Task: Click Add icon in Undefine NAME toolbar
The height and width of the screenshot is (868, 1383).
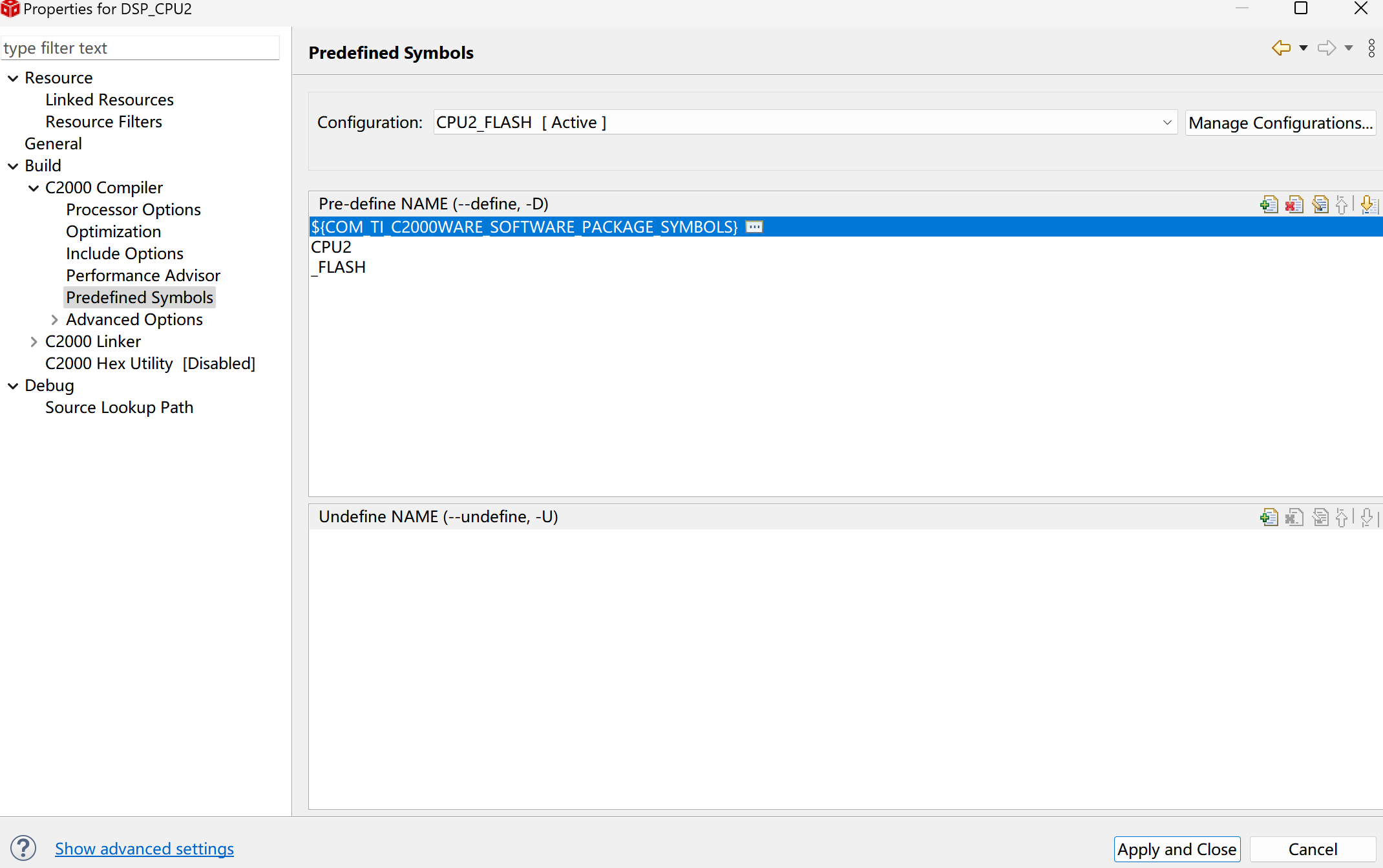Action: pyautogui.click(x=1269, y=518)
